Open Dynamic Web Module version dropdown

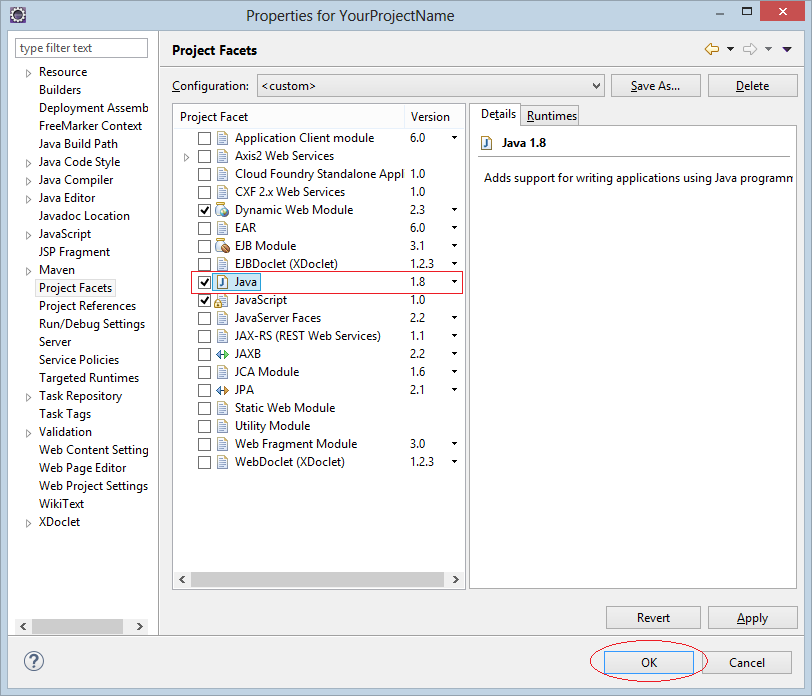click(x=454, y=210)
